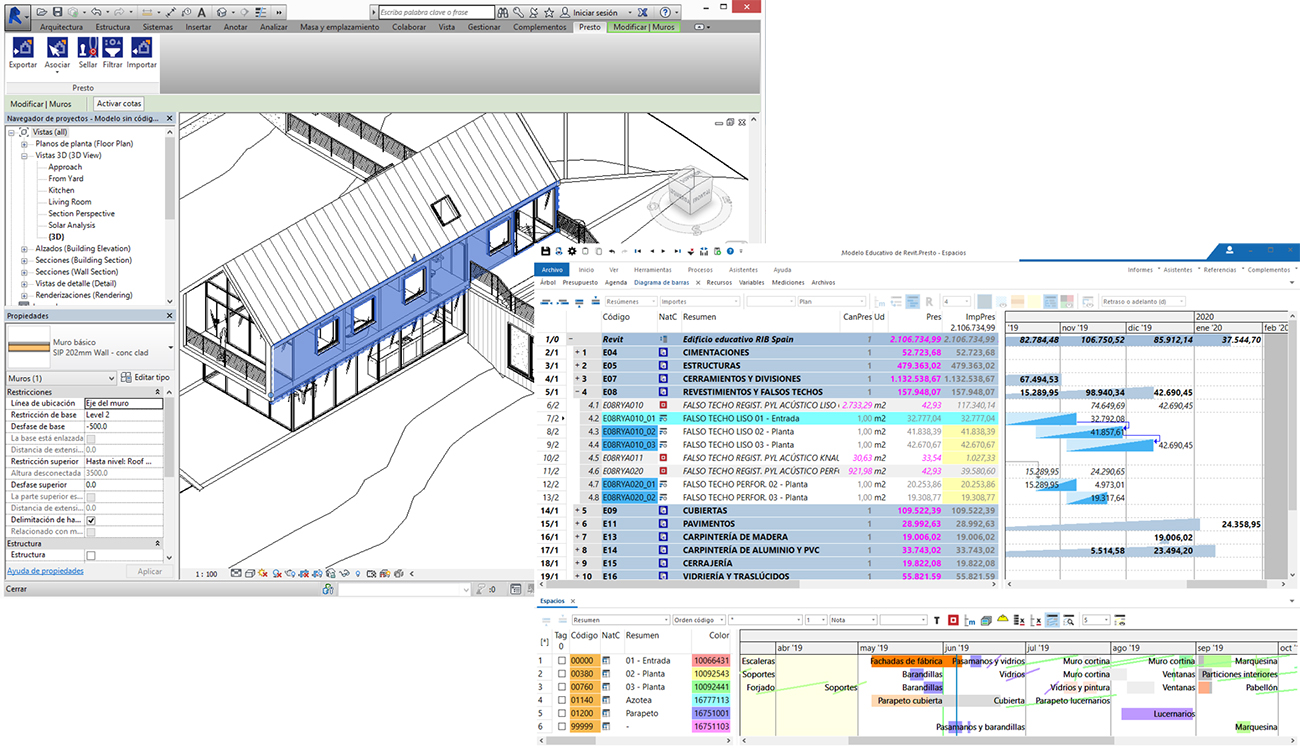Screen dimensions: 1300x748
Task: Open the Importes dropdown in Presto toolbar
Action: [700, 301]
